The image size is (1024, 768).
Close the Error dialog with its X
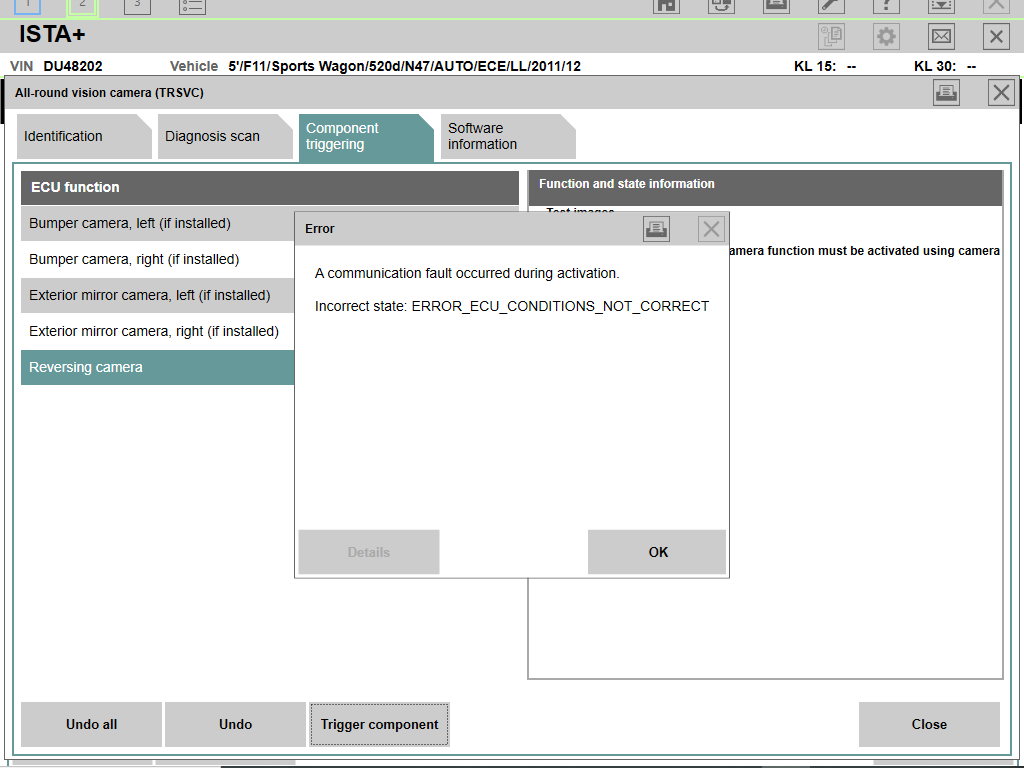click(x=711, y=229)
